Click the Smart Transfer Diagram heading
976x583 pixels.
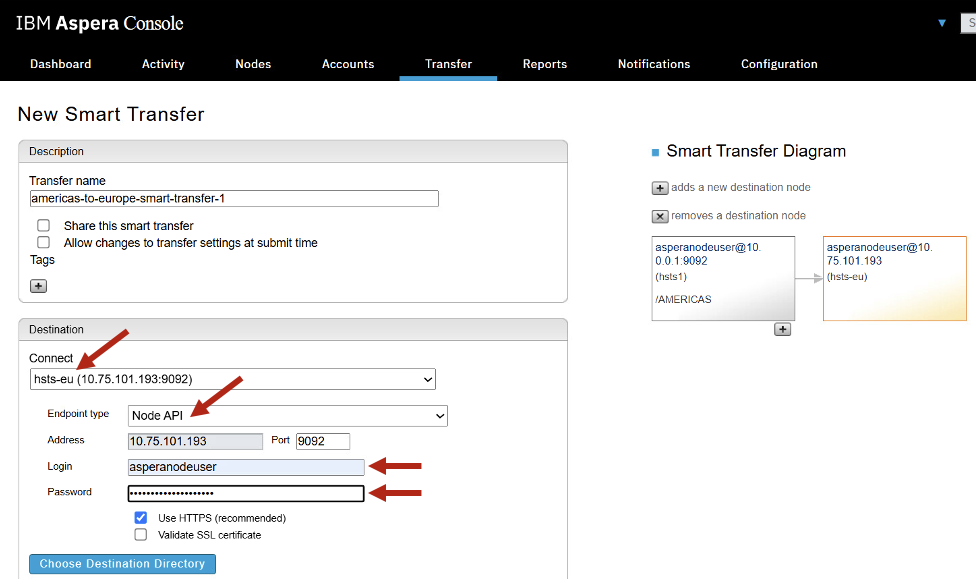point(756,151)
